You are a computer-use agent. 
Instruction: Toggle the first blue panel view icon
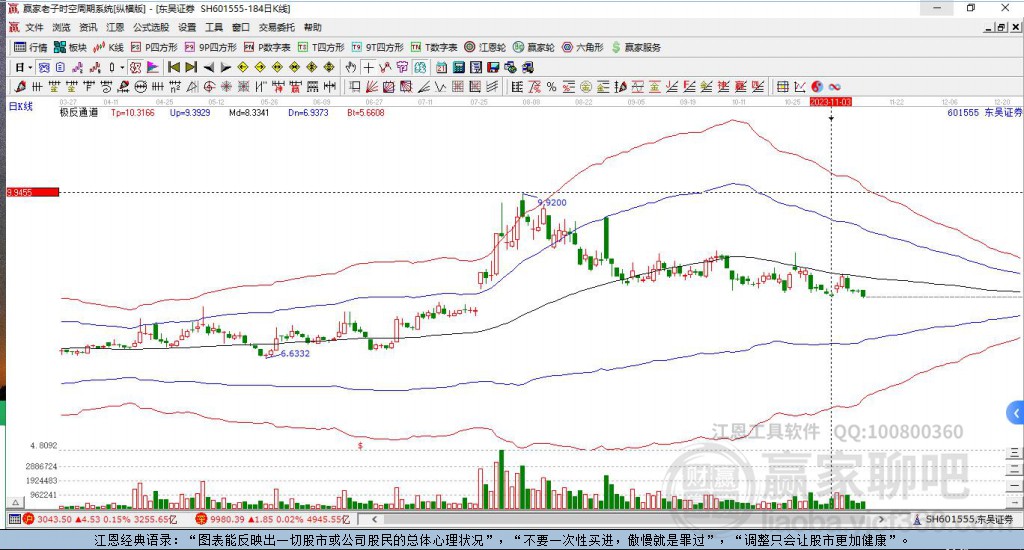tap(44, 67)
